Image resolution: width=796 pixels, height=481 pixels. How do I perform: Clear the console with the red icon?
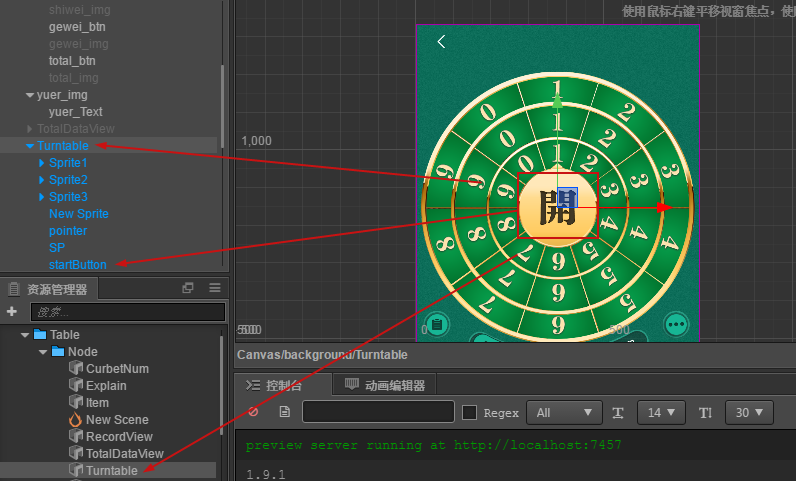[x=253, y=412]
